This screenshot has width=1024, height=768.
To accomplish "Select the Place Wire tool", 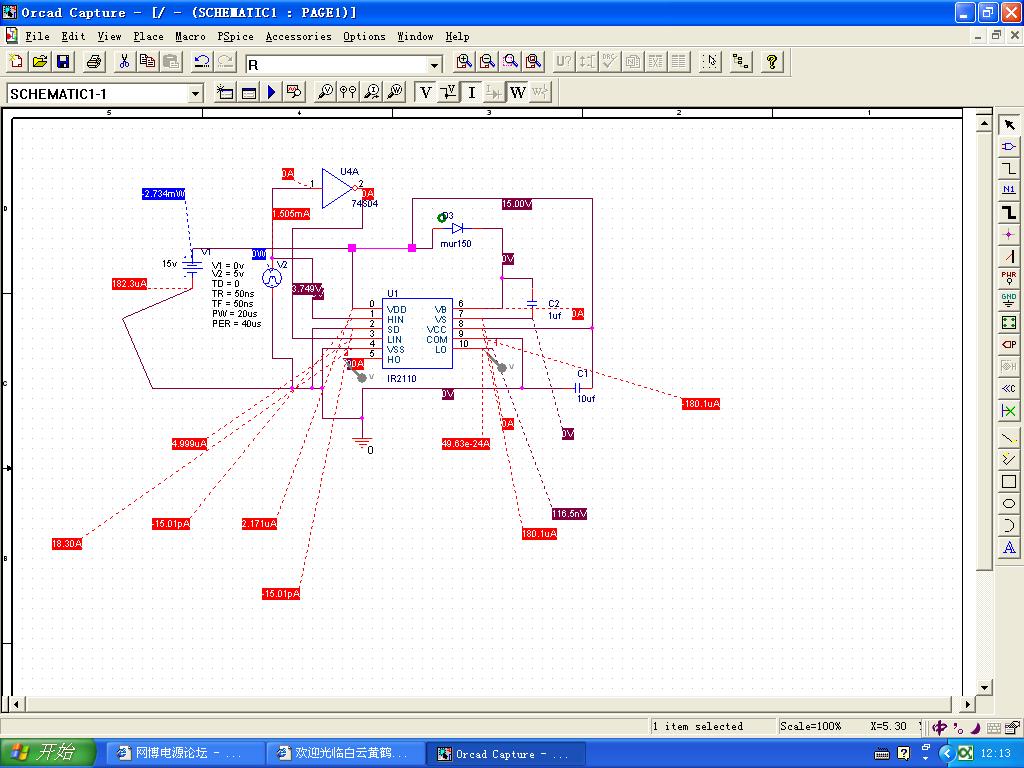I will 1009,169.
